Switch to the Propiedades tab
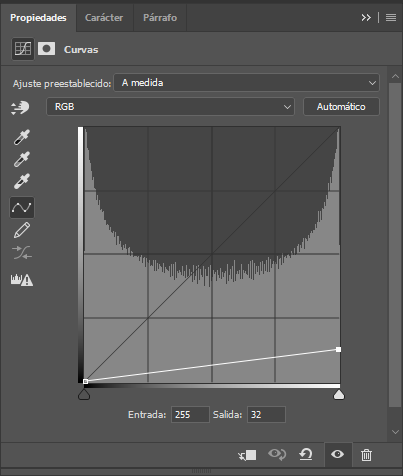Image resolution: width=403 pixels, height=476 pixels. pyautogui.click(x=38, y=18)
